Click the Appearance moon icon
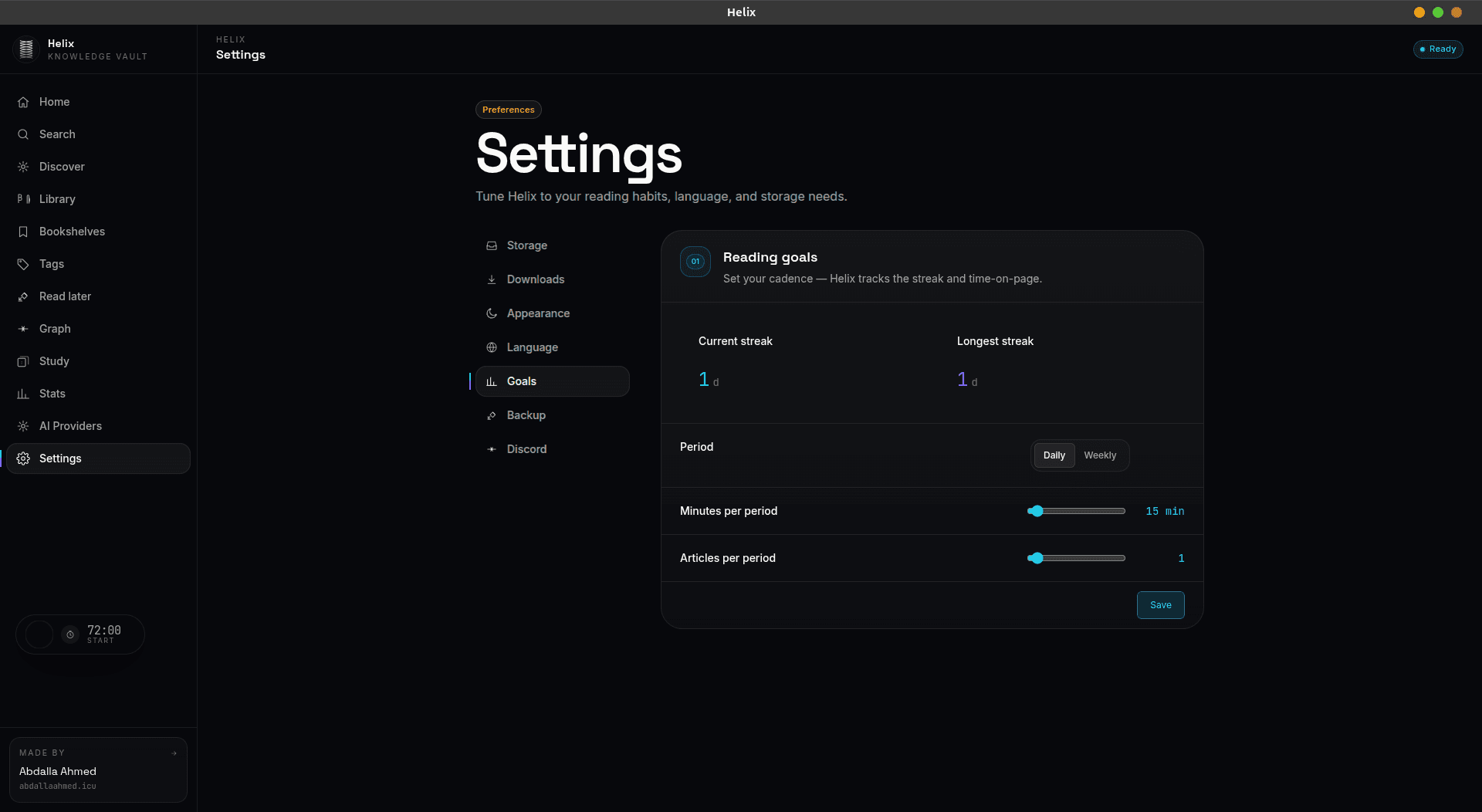1482x812 pixels. [492, 313]
